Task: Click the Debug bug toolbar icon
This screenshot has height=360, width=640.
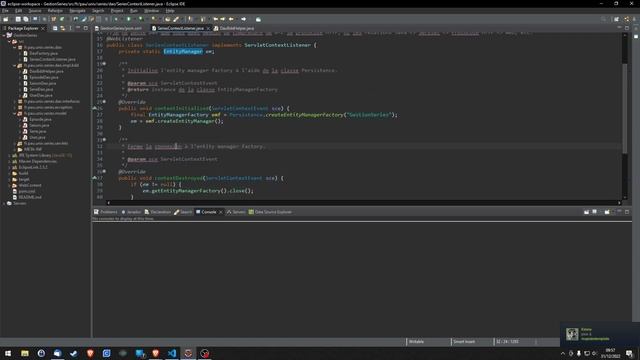Action: [x=116, y=19]
